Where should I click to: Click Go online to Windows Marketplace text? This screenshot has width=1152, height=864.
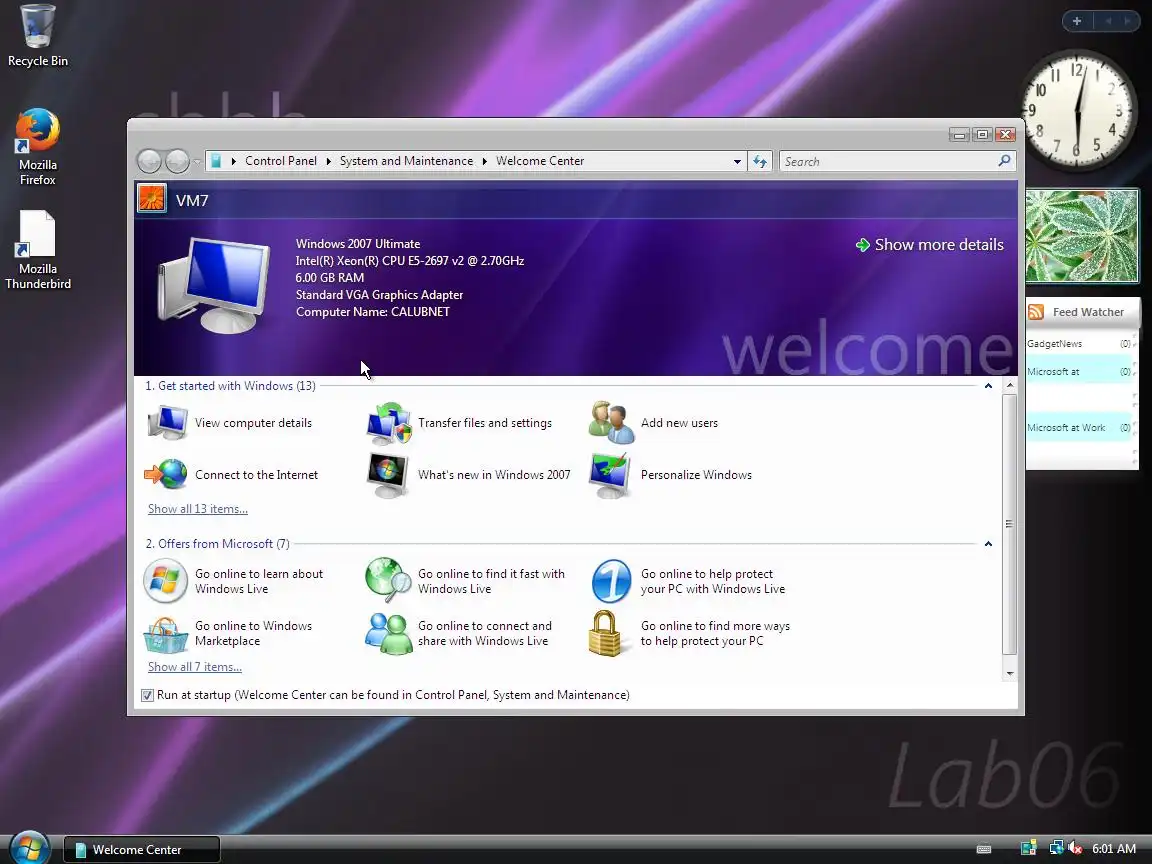253,633
